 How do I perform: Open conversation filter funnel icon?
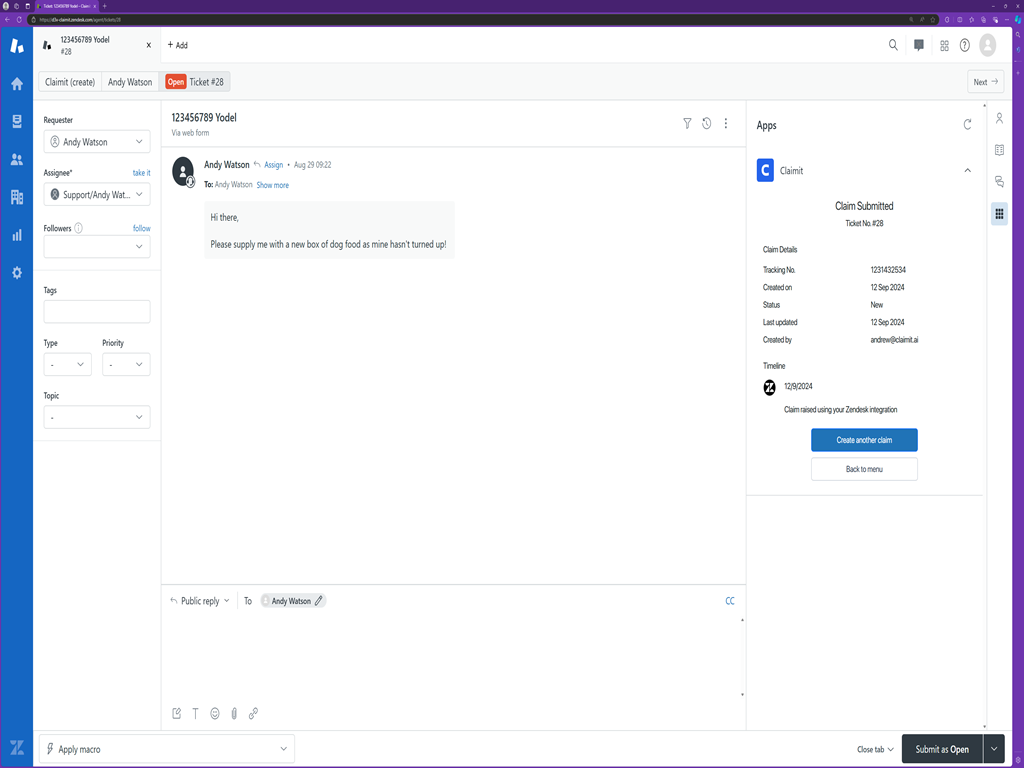(687, 124)
